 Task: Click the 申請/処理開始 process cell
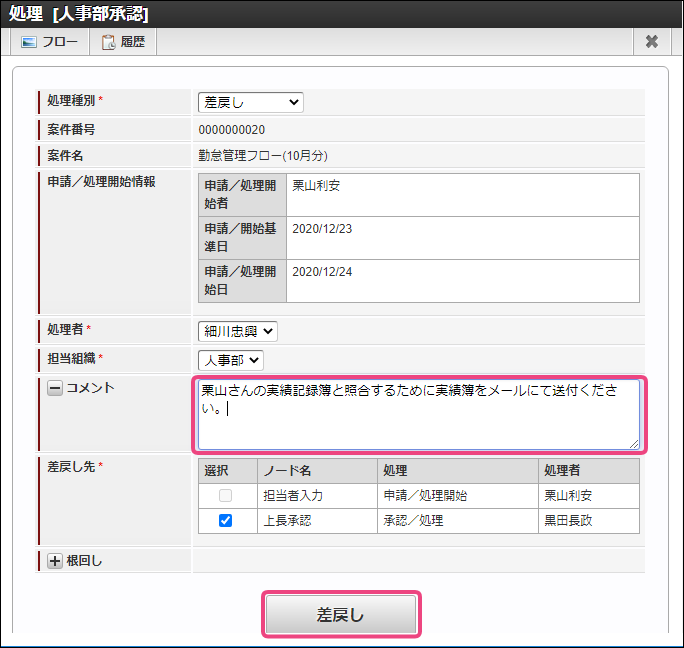(458, 496)
